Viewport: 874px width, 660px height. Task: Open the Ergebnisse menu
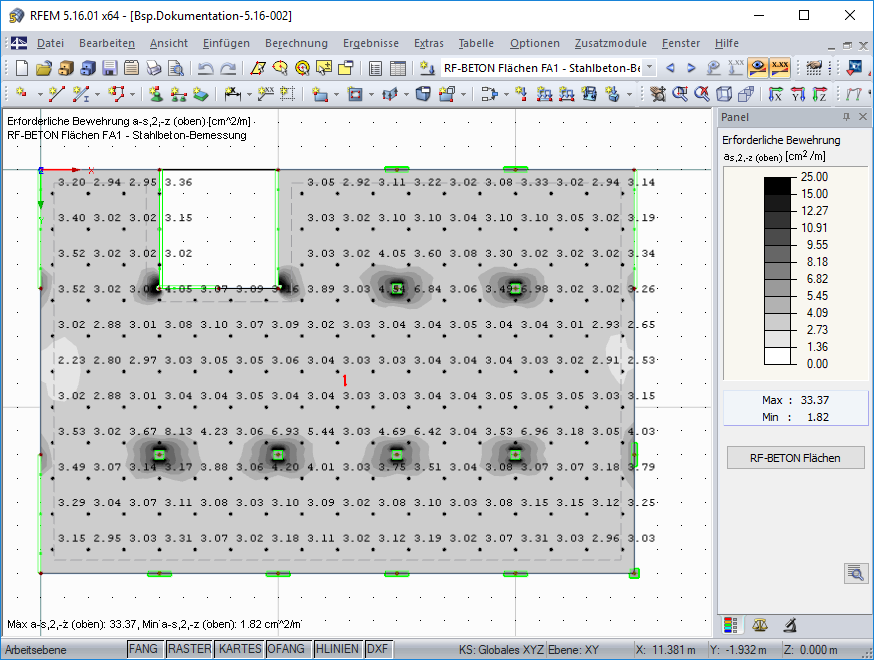click(371, 43)
